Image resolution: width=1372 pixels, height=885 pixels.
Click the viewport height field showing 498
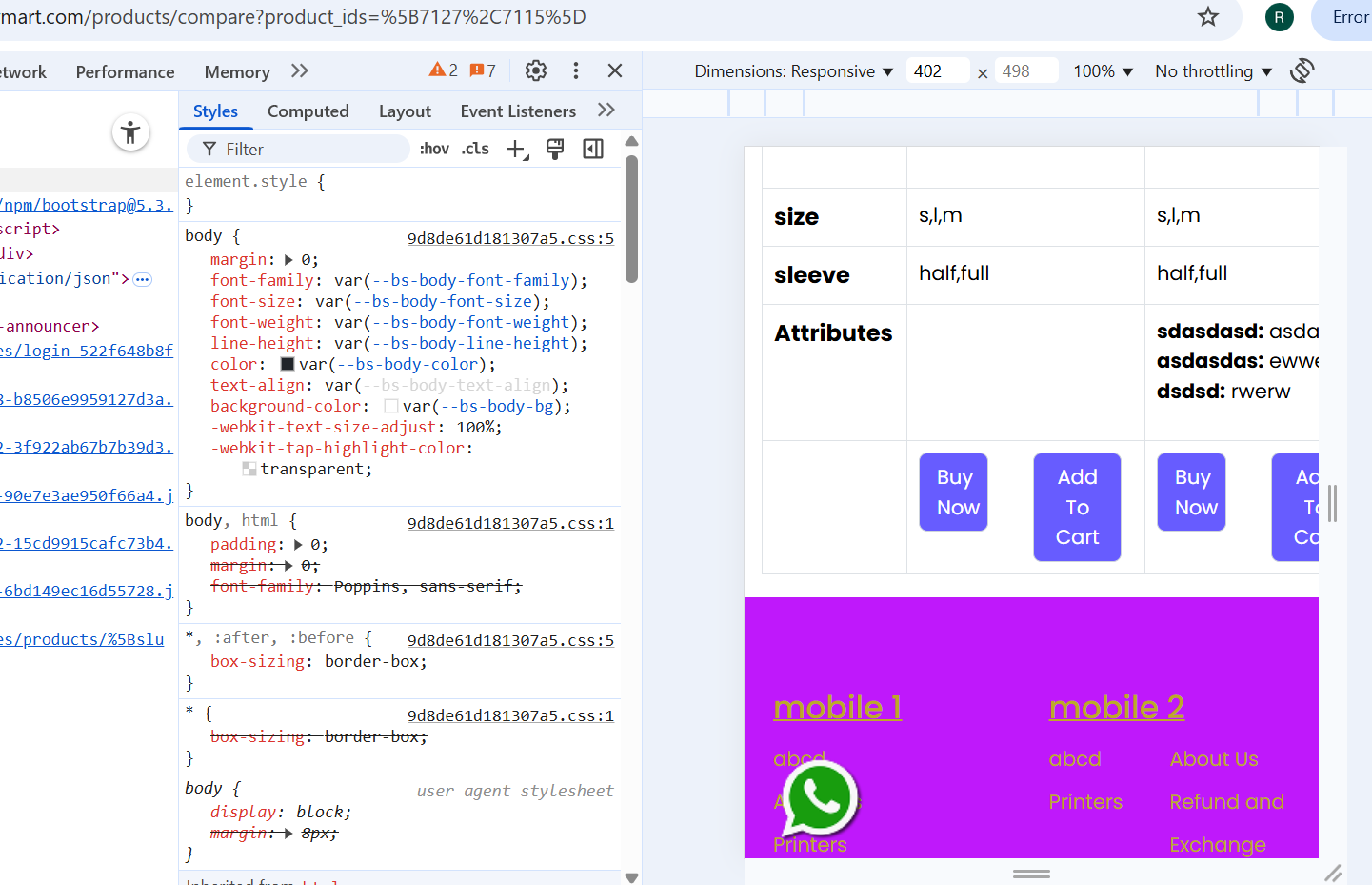click(1025, 71)
